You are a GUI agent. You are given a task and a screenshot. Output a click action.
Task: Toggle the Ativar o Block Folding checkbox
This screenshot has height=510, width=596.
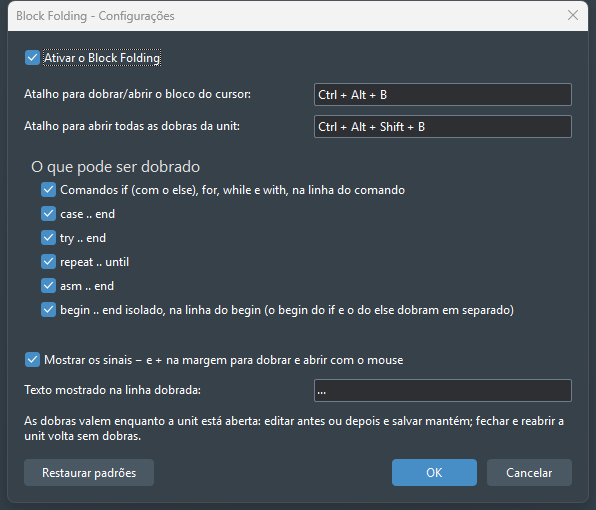coord(32,58)
